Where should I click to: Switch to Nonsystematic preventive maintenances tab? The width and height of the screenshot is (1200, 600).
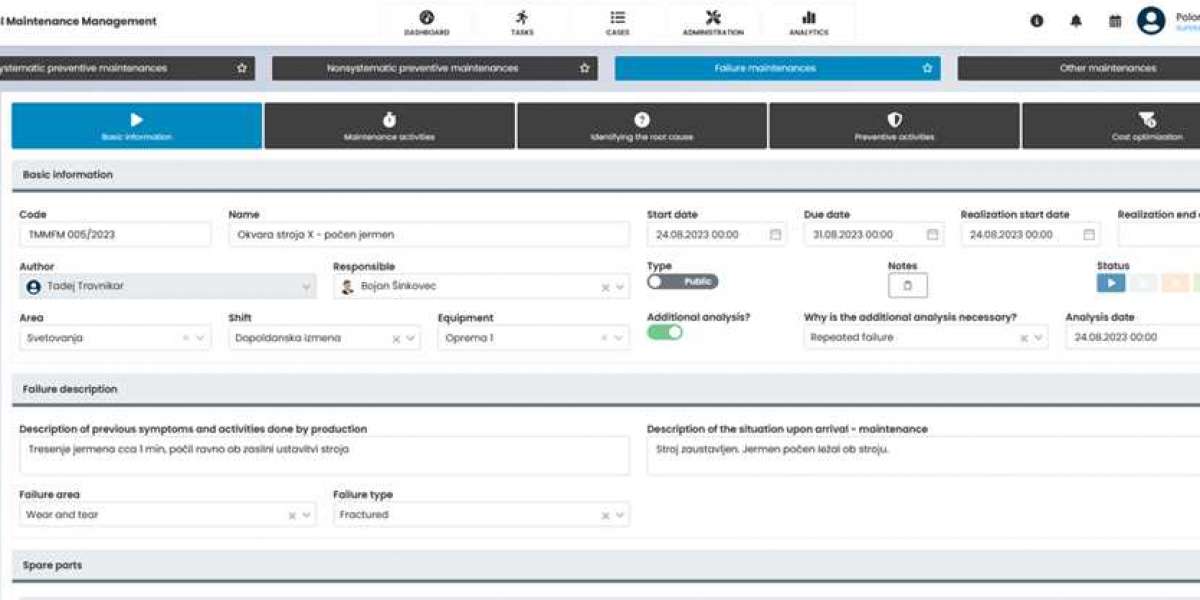pos(435,68)
